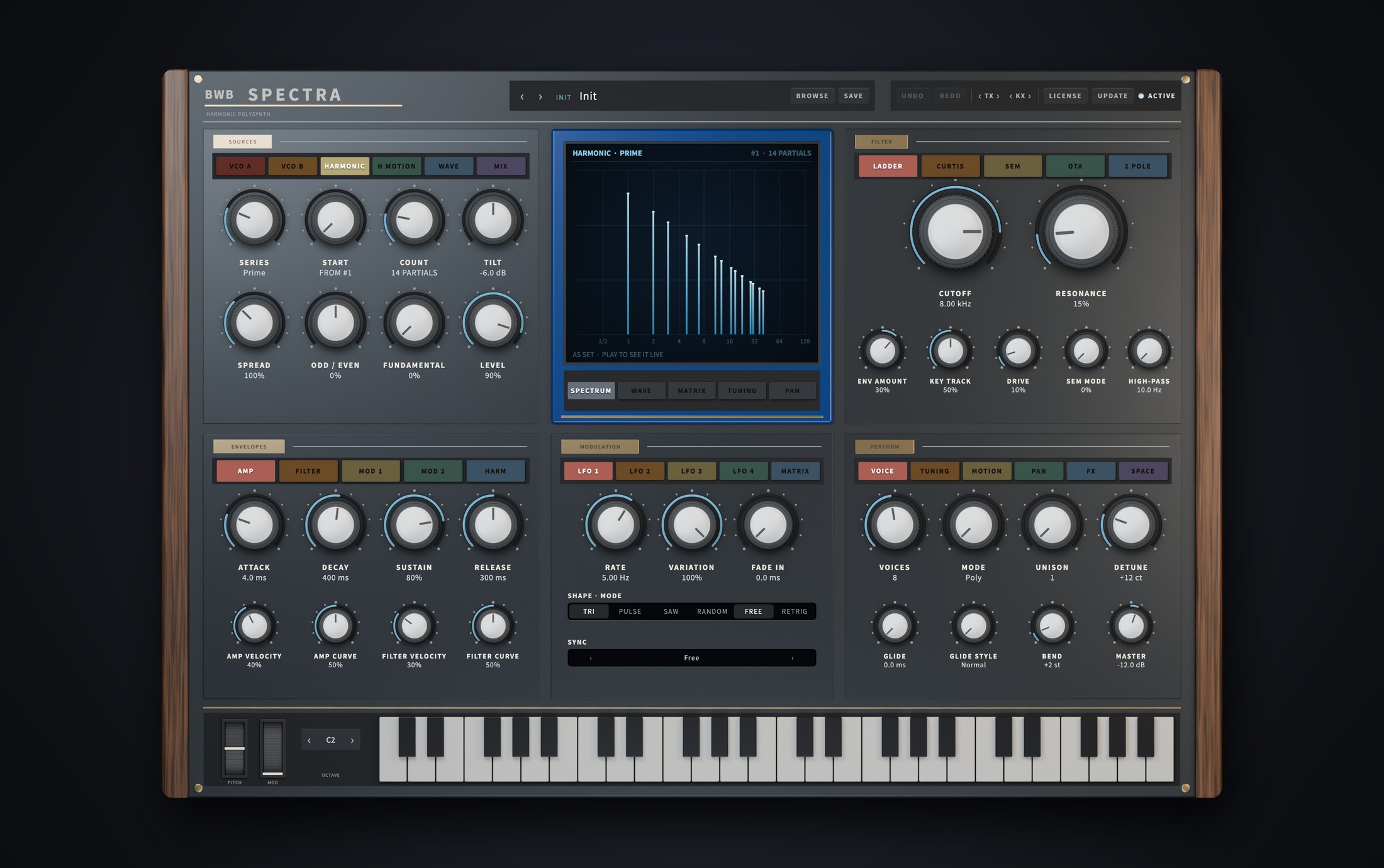
Task: Select the PULSE LFO shape
Action: tap(630, 611)
